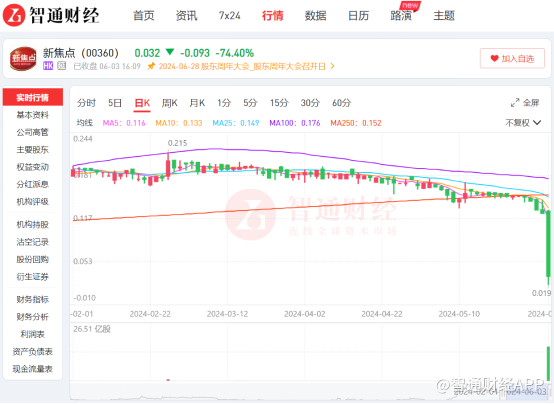554x404 pixels.
Task: Click the chart range slider at bottom
Action: pyautogui.click(x=310, y=393)
